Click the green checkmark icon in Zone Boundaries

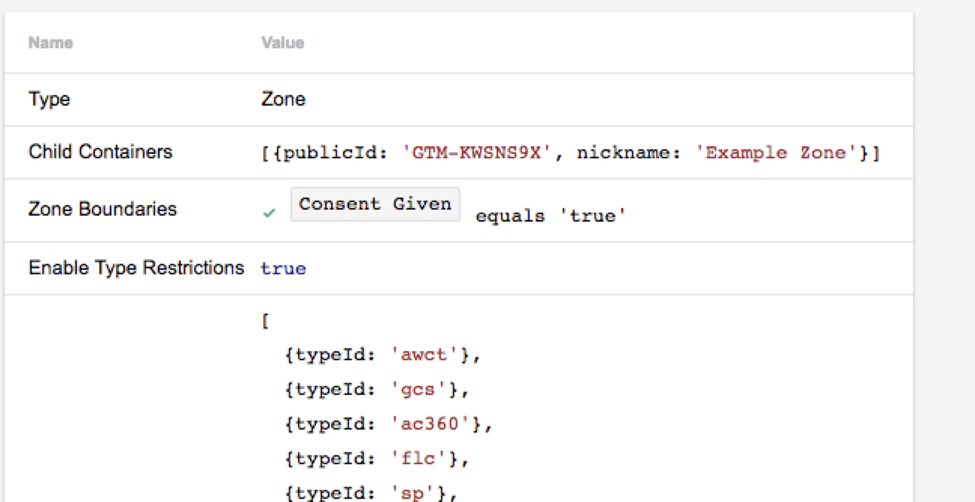pyautogui.click(x=269, y=213)
